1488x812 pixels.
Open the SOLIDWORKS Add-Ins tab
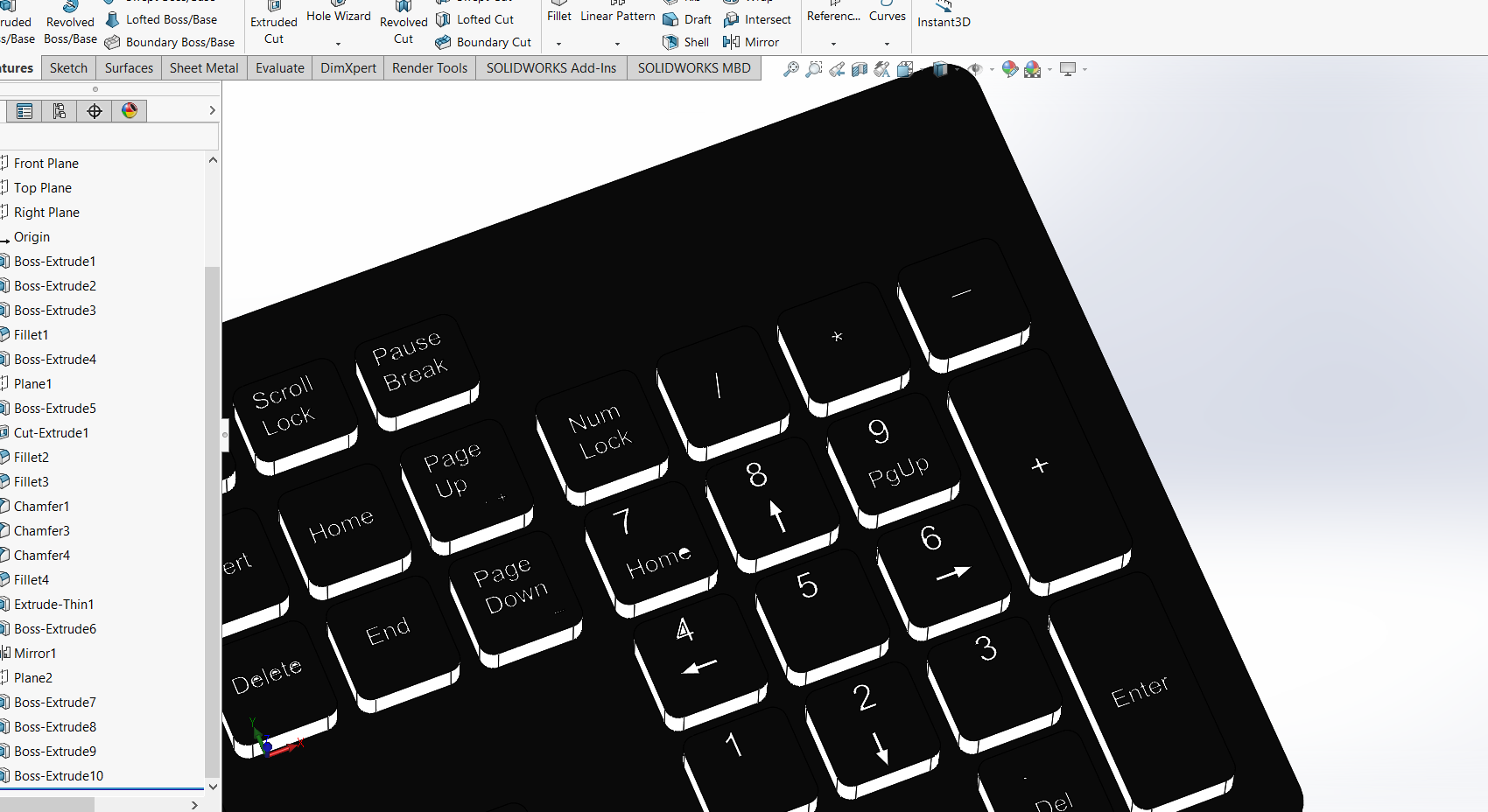pyautogui.click(x=551, y=68)
